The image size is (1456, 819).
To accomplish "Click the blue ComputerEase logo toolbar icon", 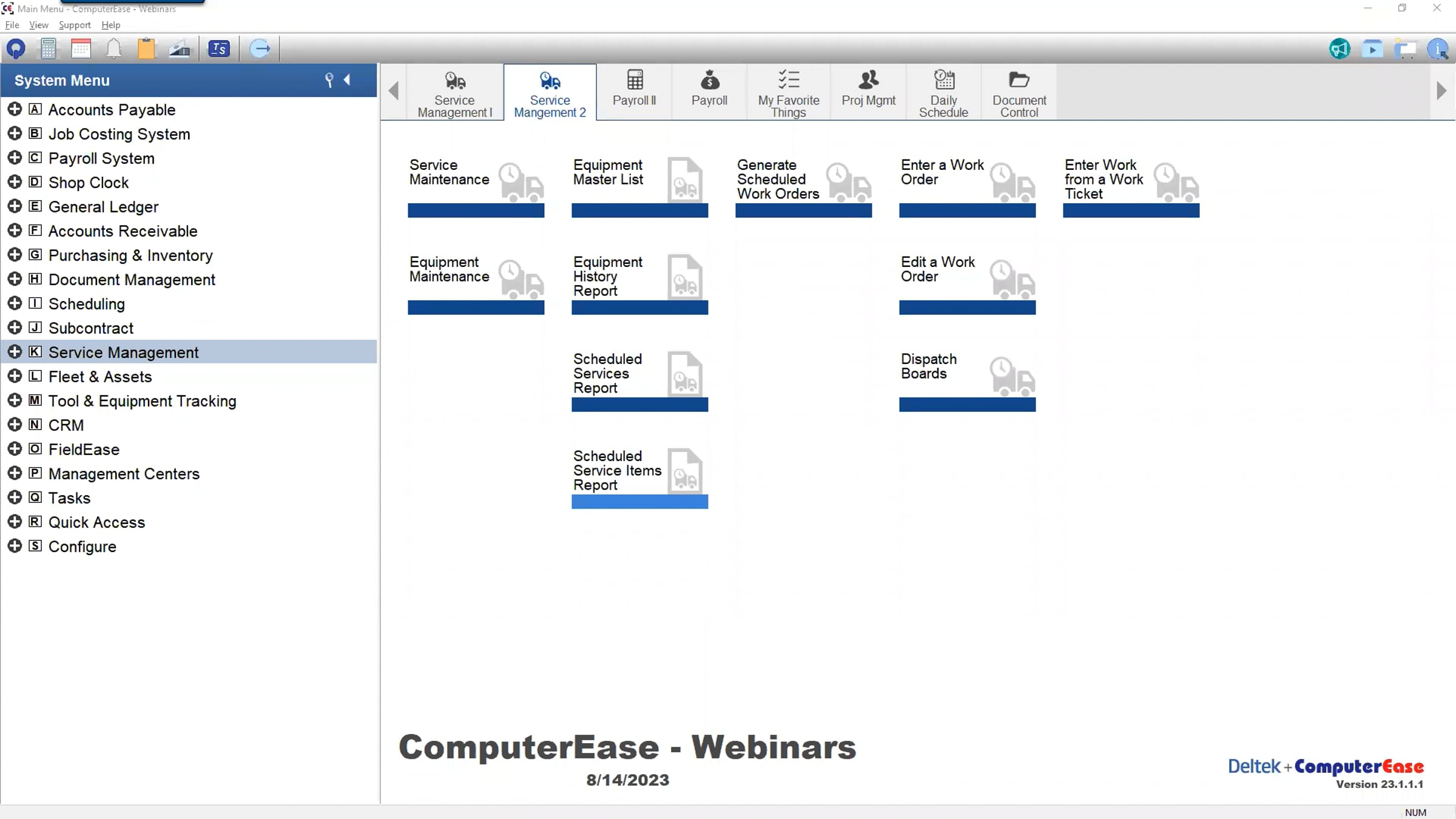I will (16, 49).
